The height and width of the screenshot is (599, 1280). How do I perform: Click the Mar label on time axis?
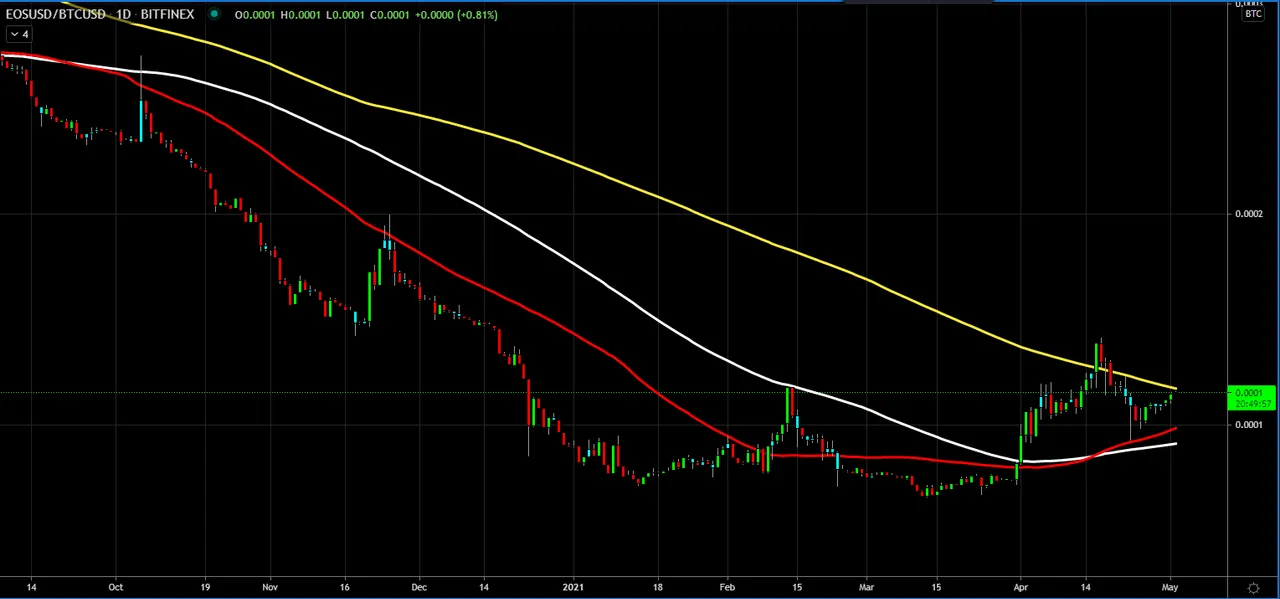866,587
